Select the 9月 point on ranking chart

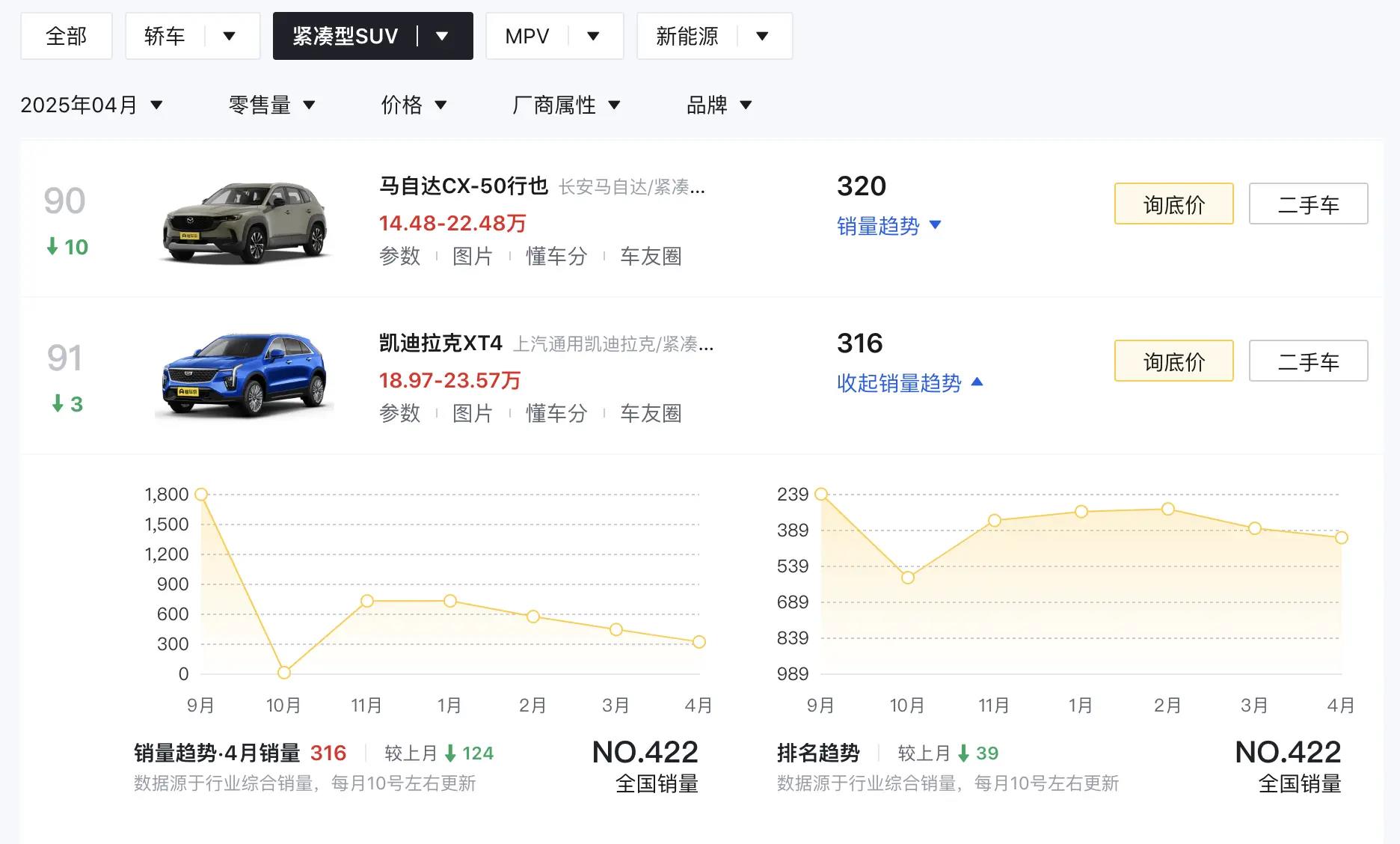click(821, 494)
